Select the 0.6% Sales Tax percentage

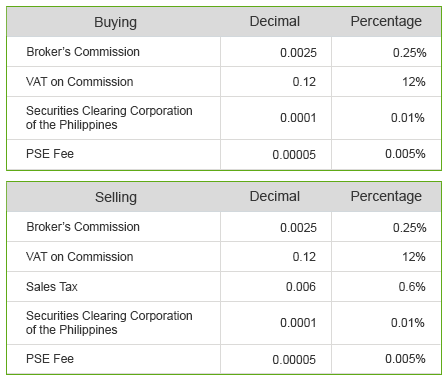click(x=412, y=287)
